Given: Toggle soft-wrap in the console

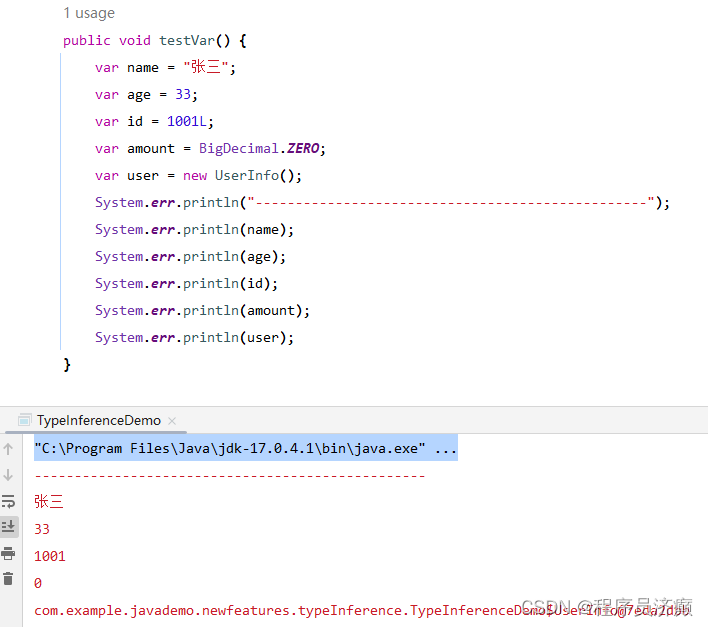Looking at the screenshot, I should (8, 501).
